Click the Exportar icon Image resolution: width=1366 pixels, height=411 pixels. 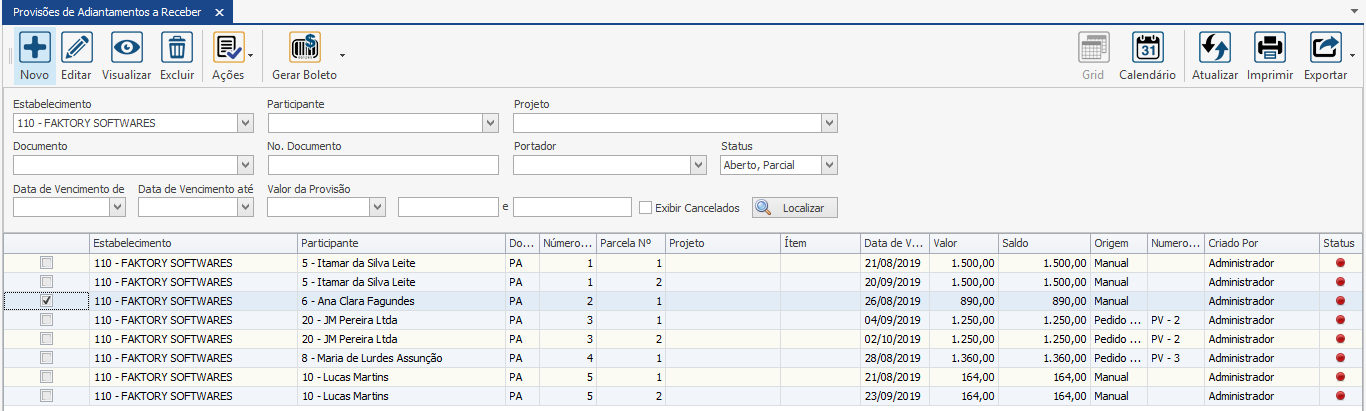click(1325, 48)
